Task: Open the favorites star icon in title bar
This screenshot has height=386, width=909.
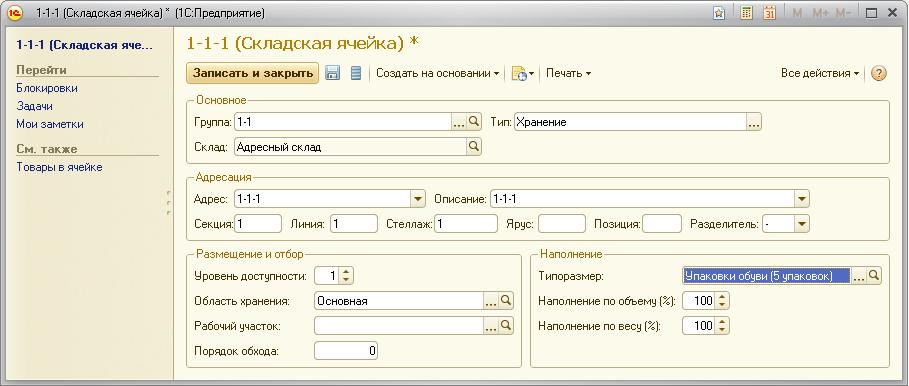Action: point(719,13)
